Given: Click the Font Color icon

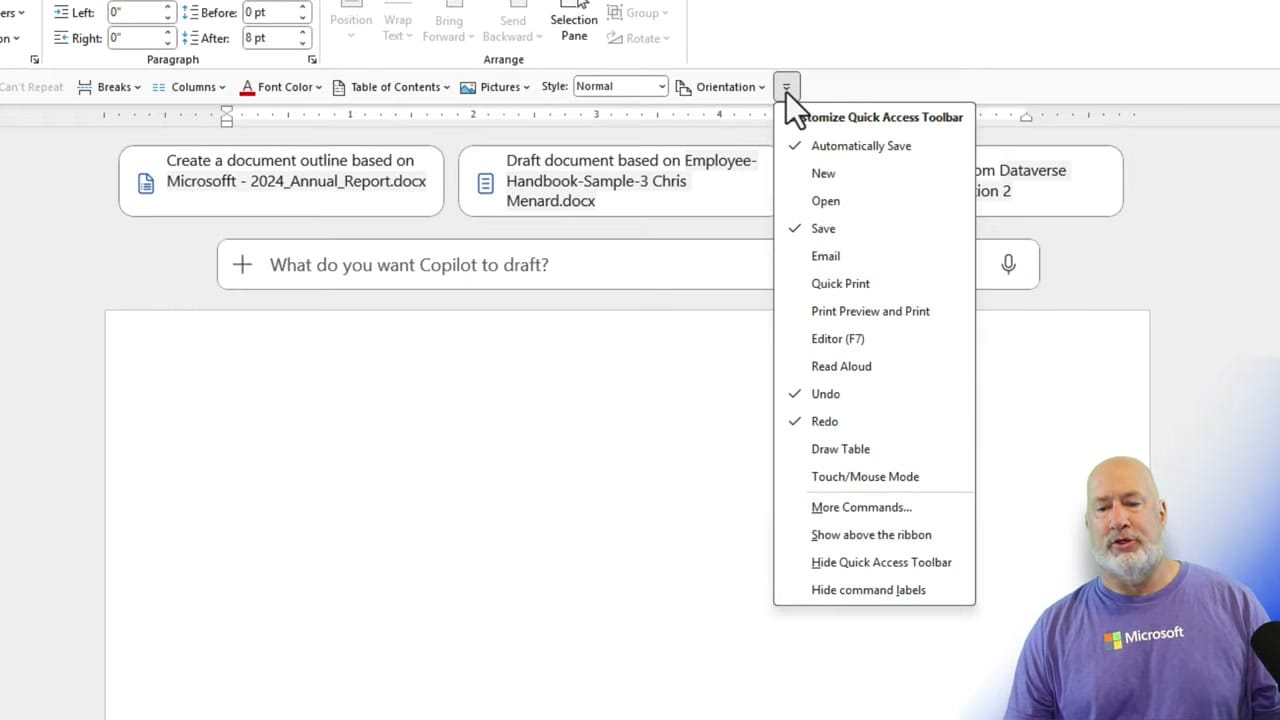Looking at the screenshot, I should click(247, 87).
